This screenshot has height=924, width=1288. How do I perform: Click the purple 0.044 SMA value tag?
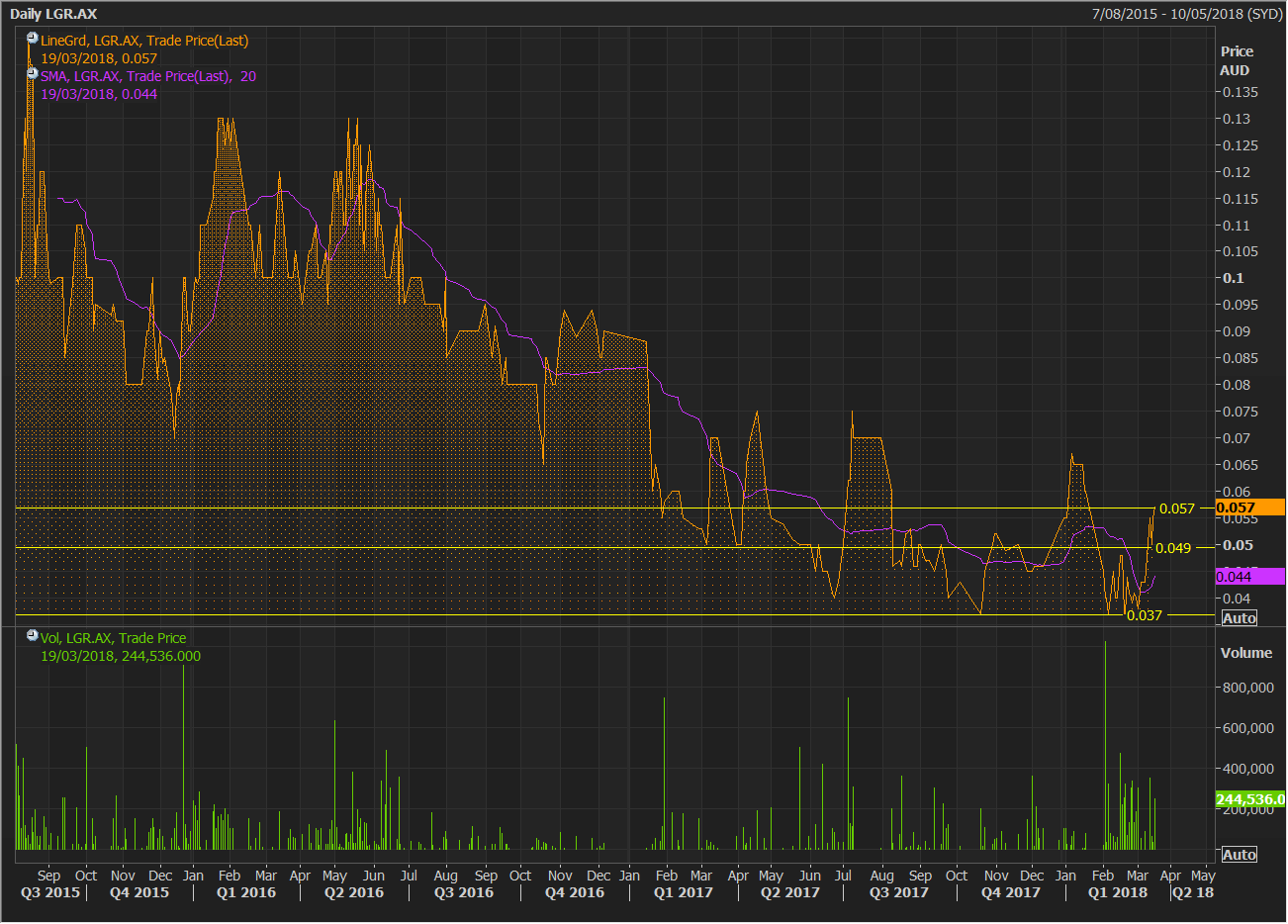tap(1250, 576)
